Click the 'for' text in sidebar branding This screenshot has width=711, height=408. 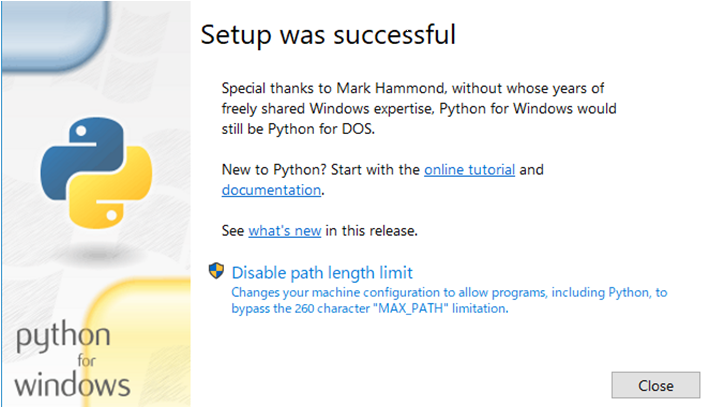pos(86,361)
